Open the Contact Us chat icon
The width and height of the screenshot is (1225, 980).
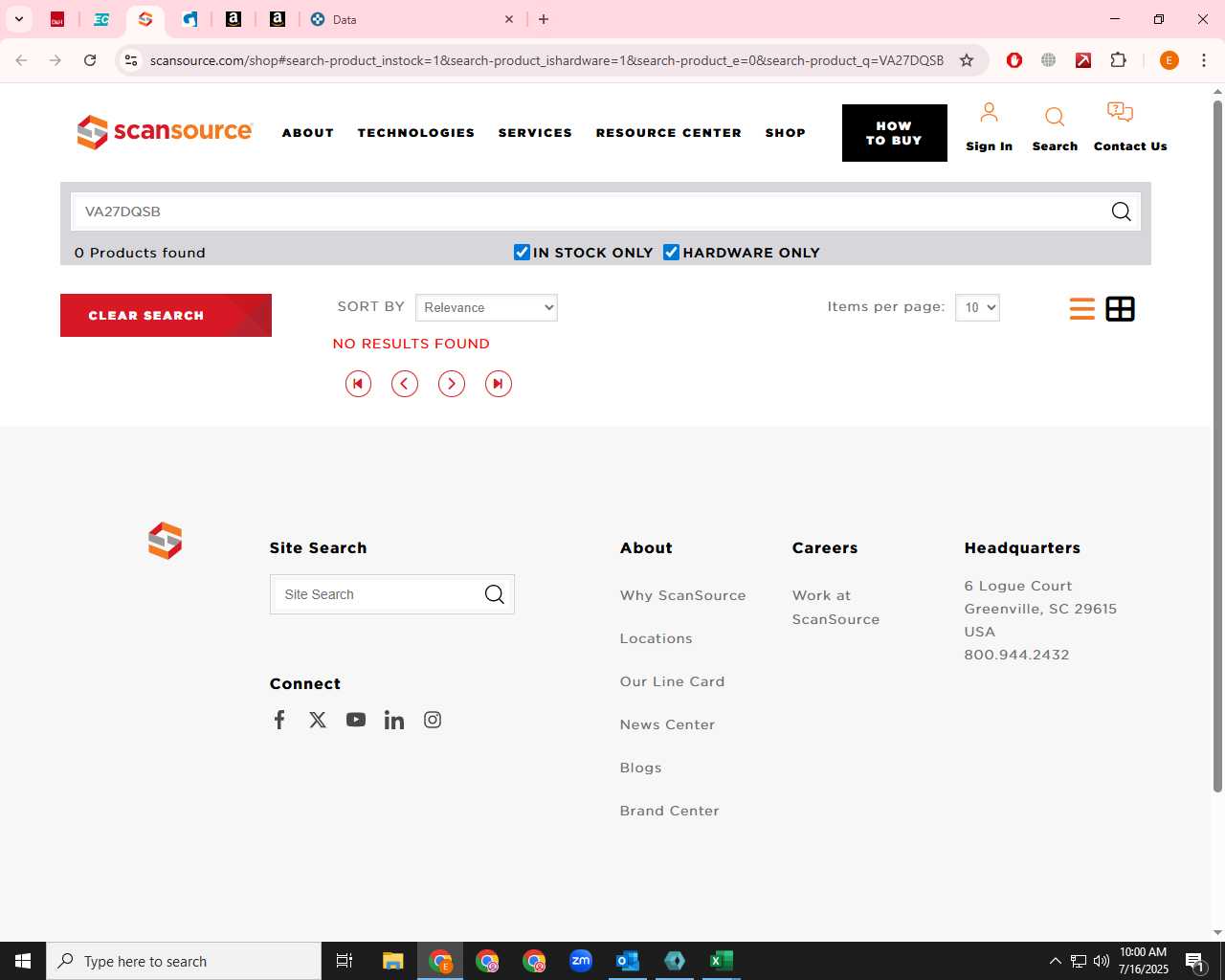click(1120, 113)
